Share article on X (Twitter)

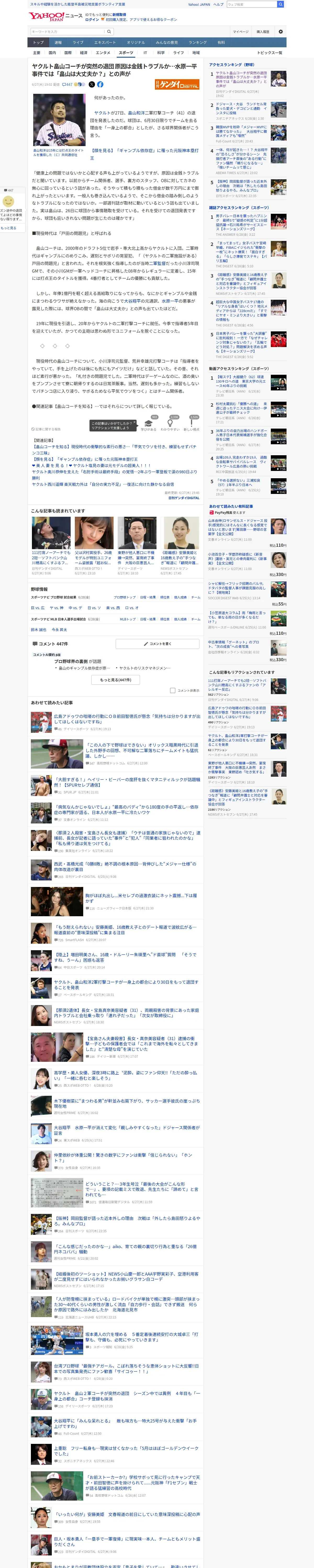[92, 85]
